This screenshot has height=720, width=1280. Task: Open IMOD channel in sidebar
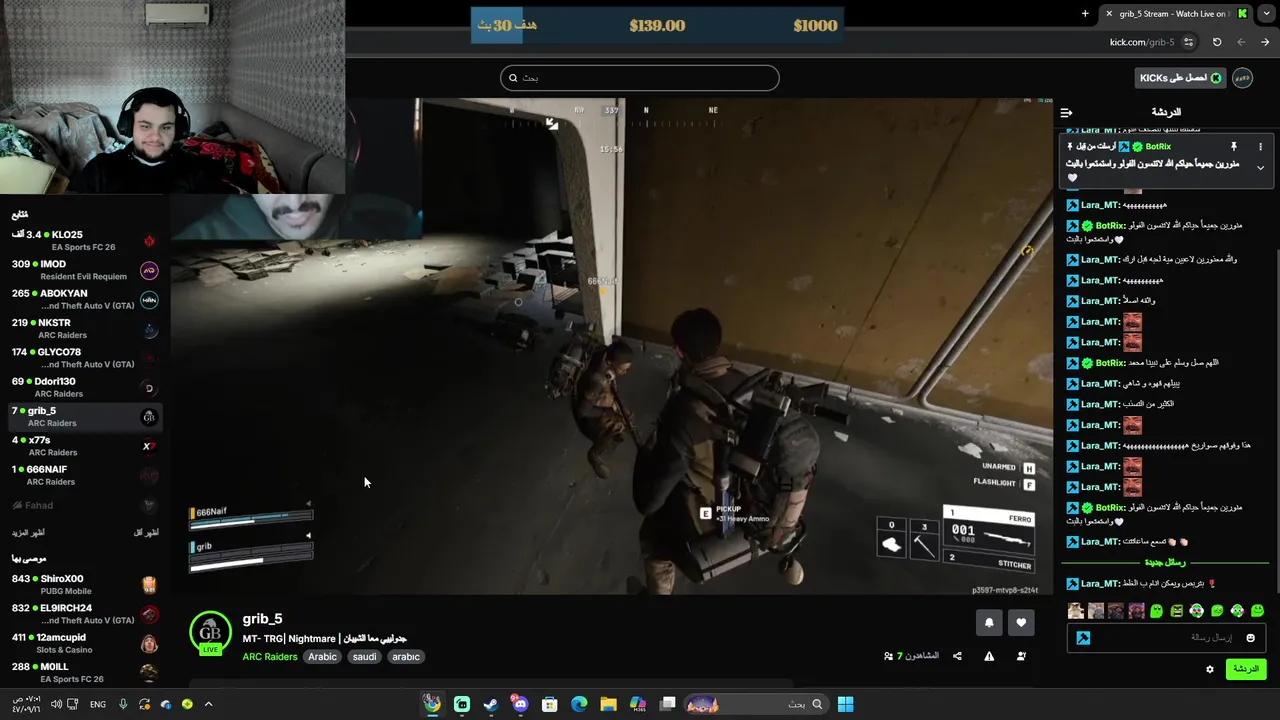tap(85, 270)
